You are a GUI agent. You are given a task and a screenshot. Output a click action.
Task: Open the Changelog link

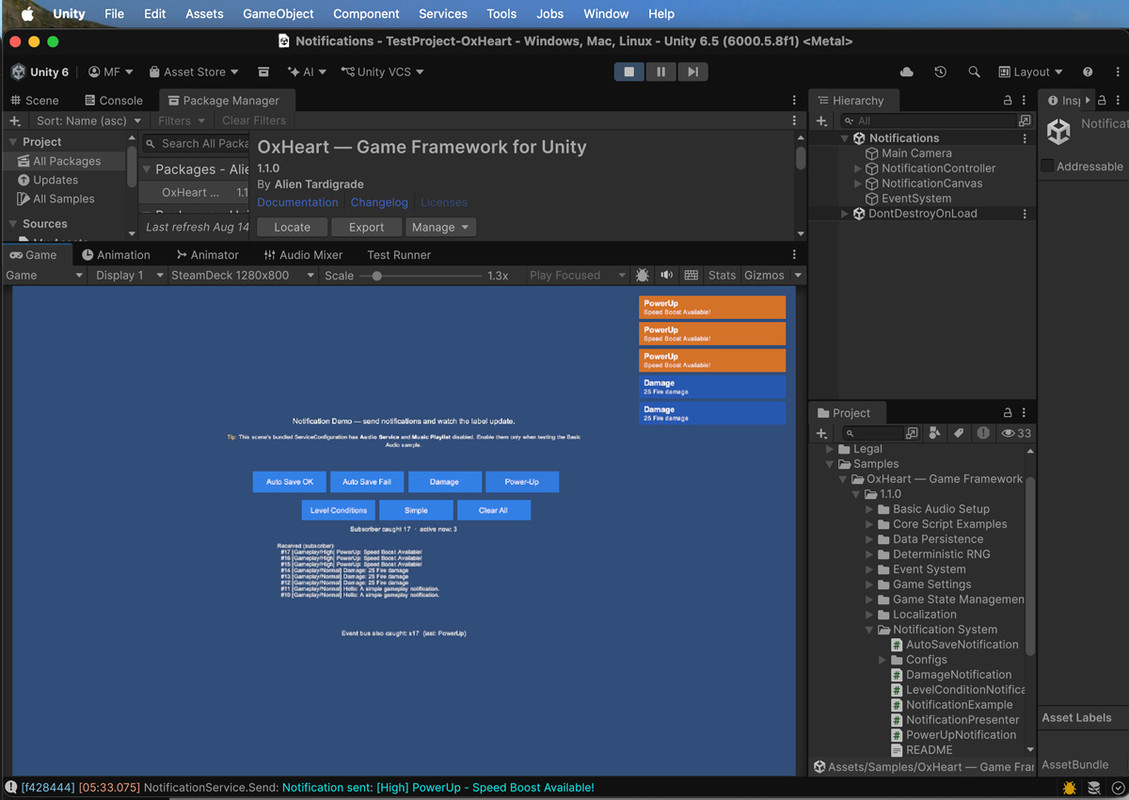coord(379,202)
